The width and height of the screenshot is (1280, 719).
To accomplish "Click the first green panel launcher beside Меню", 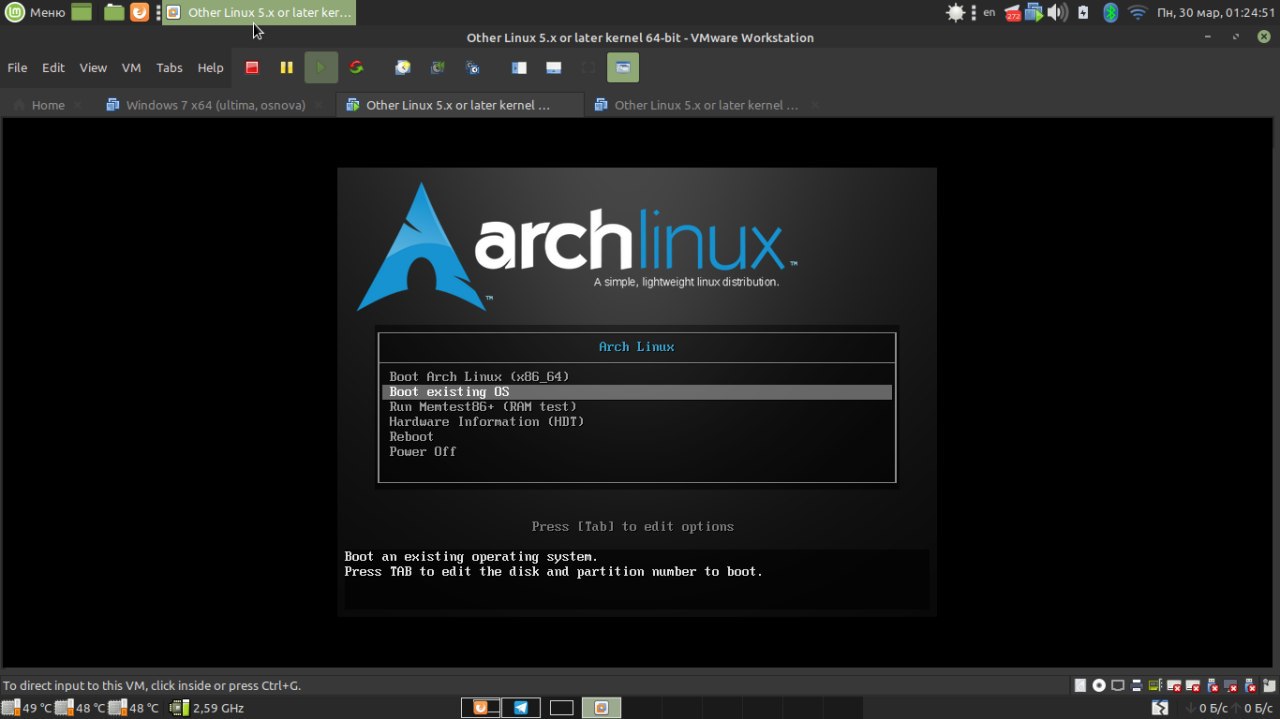I will [82, 12].
